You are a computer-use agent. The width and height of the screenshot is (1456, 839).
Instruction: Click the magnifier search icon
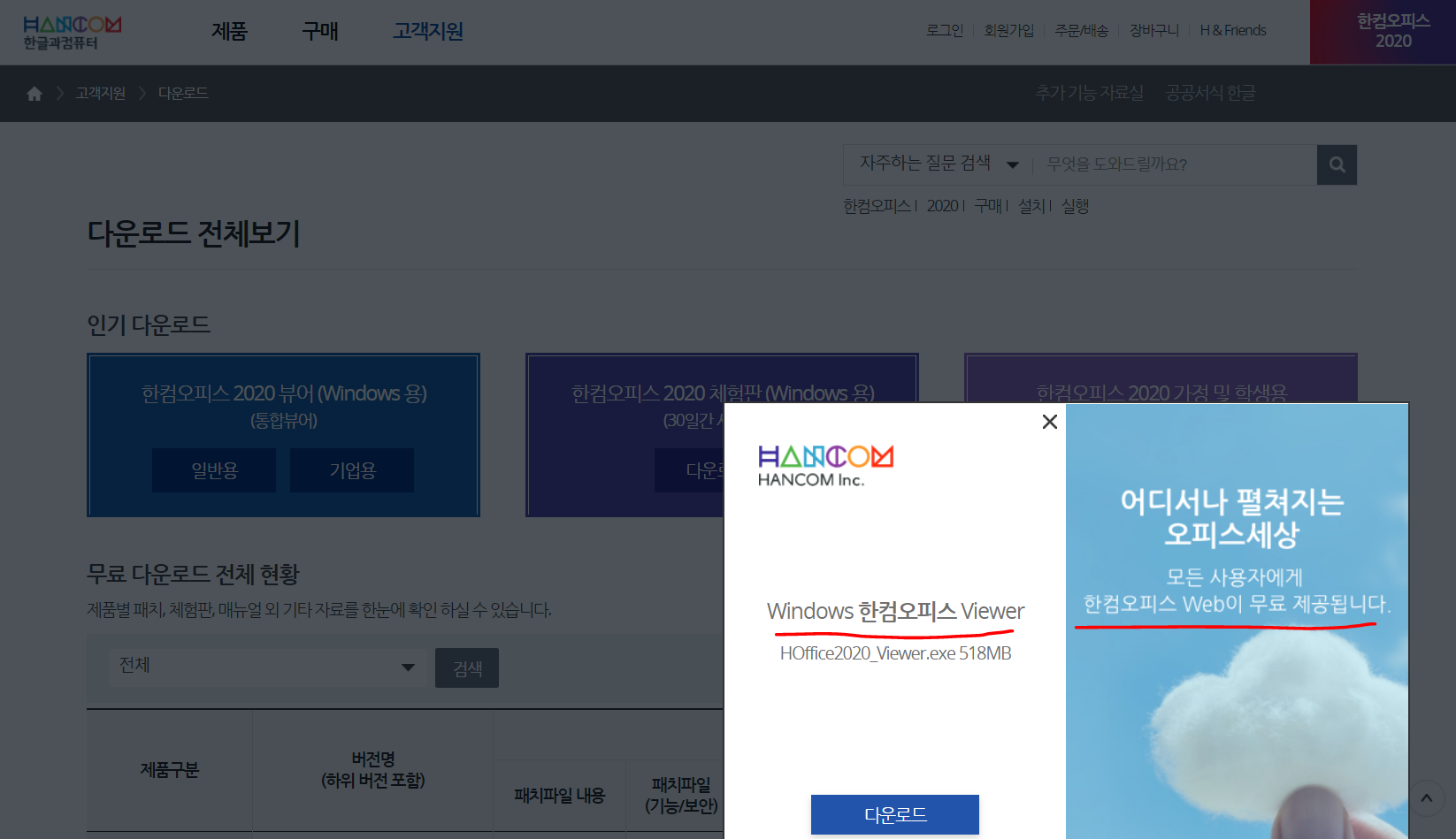pyautogui.click(x=1337, y=165)
